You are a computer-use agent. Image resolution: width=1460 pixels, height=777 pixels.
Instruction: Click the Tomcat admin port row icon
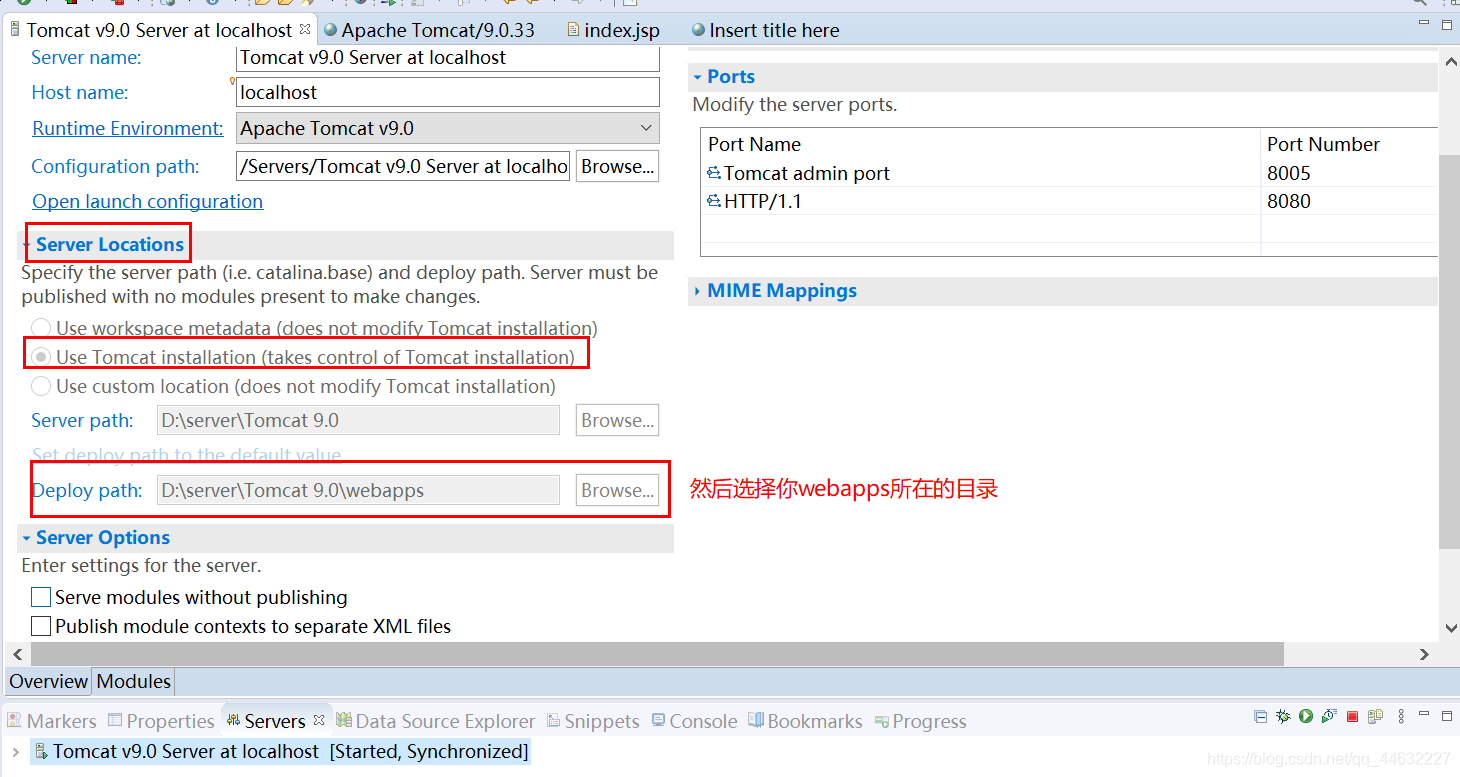click(714, 173)
